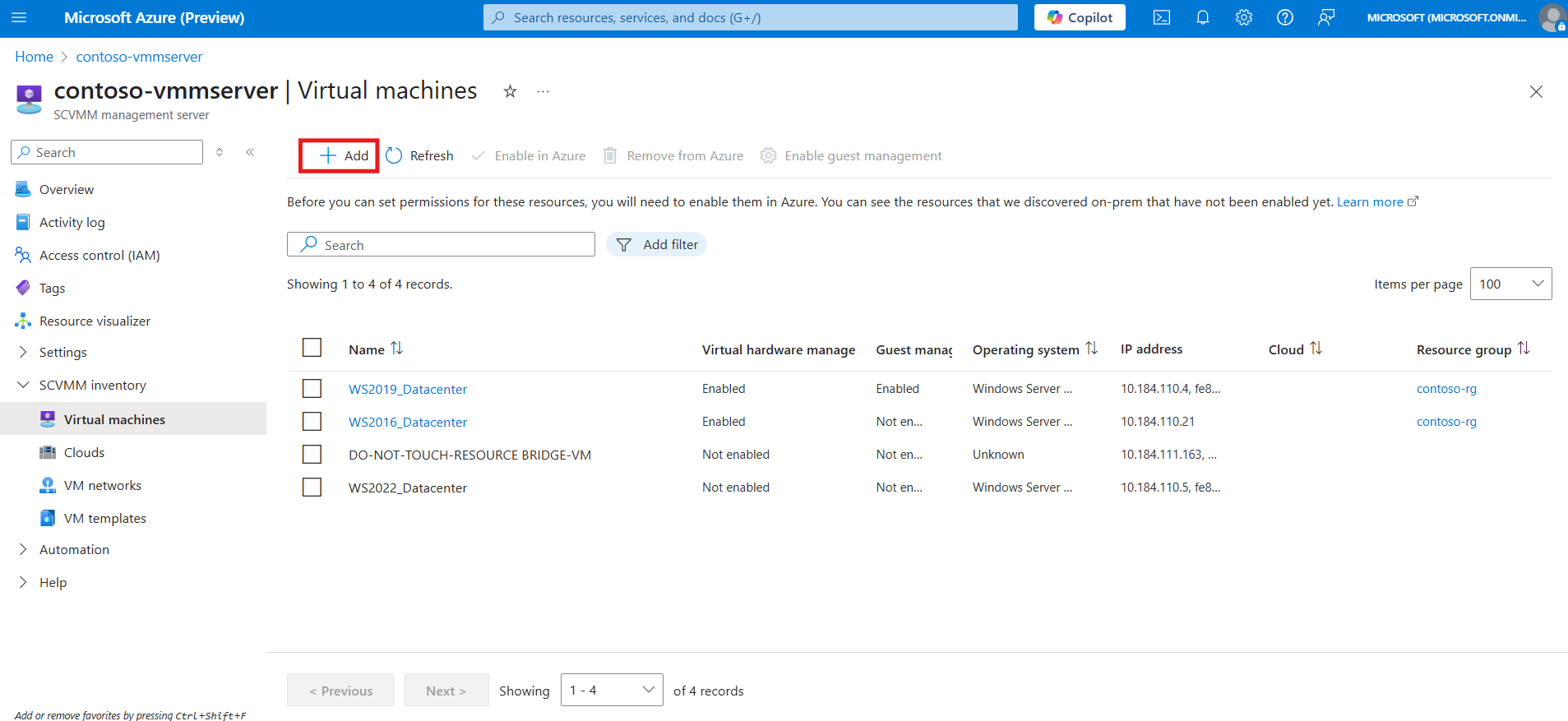Toggle the select-all checkbox
1568x721 pixels.
(312, 348)
